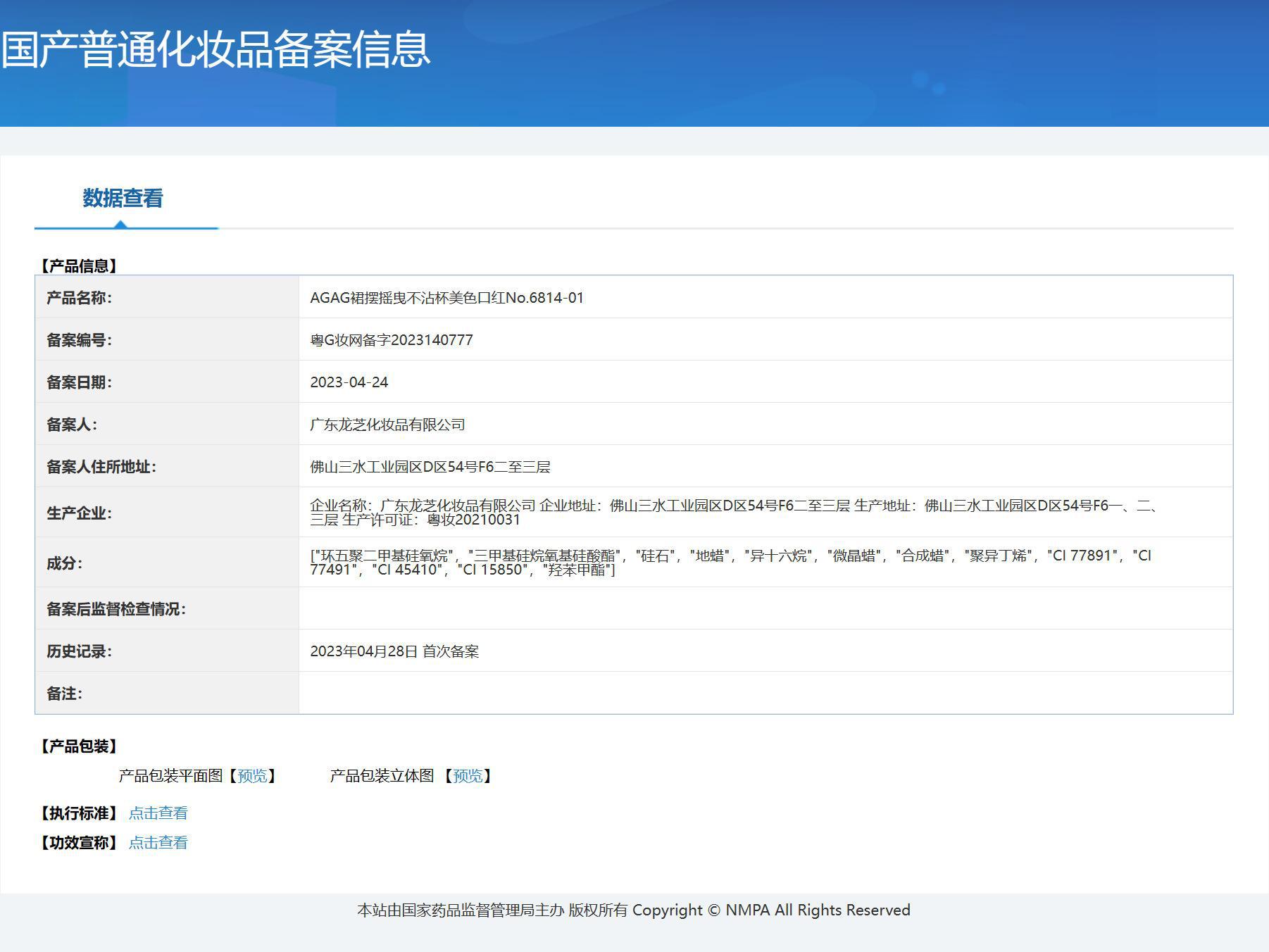Click the 备注 row label

[x=64, y=694]
